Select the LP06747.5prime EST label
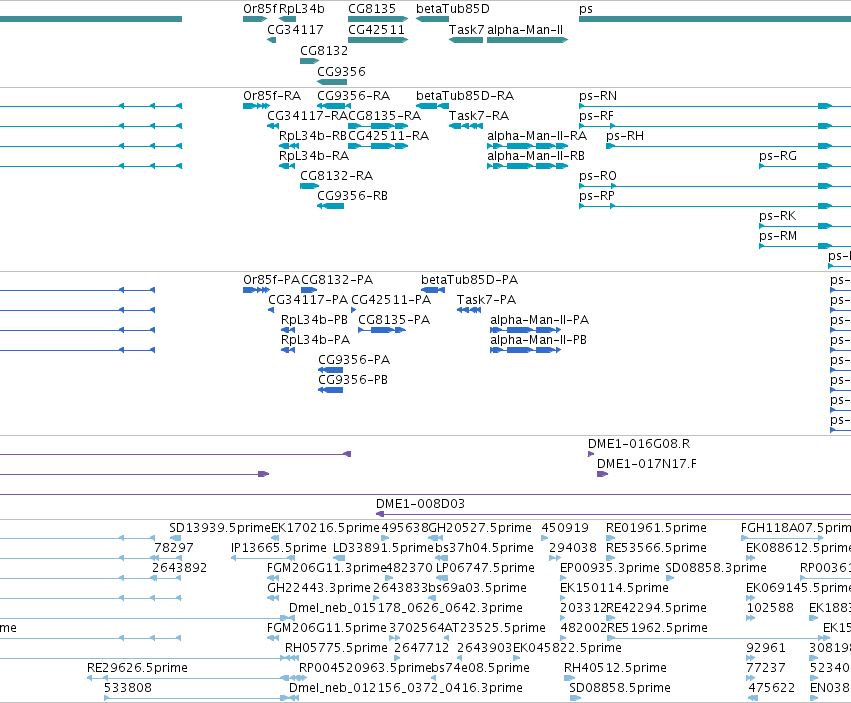This screenshot has height=703, width=851. [x=485, y=568]
